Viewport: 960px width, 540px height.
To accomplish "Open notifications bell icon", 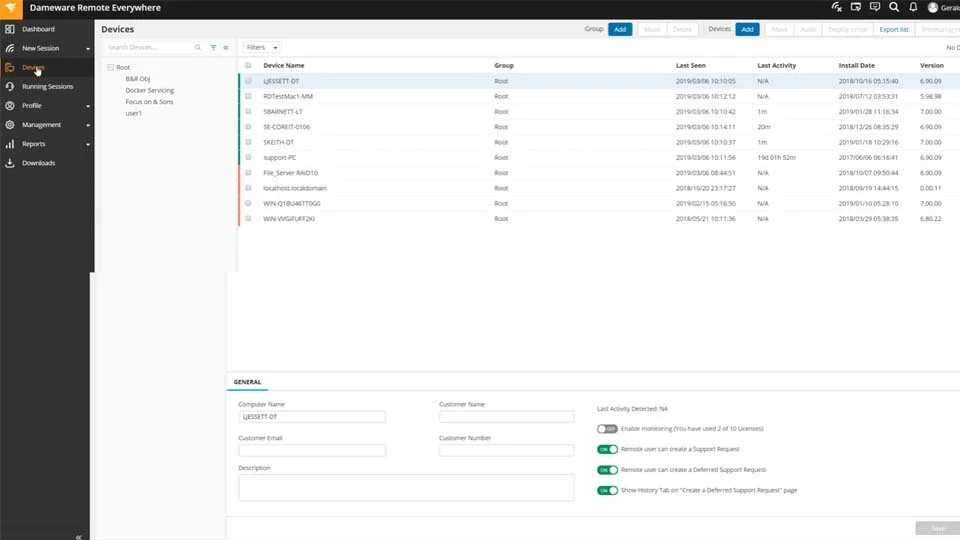I will click(913, 7).
